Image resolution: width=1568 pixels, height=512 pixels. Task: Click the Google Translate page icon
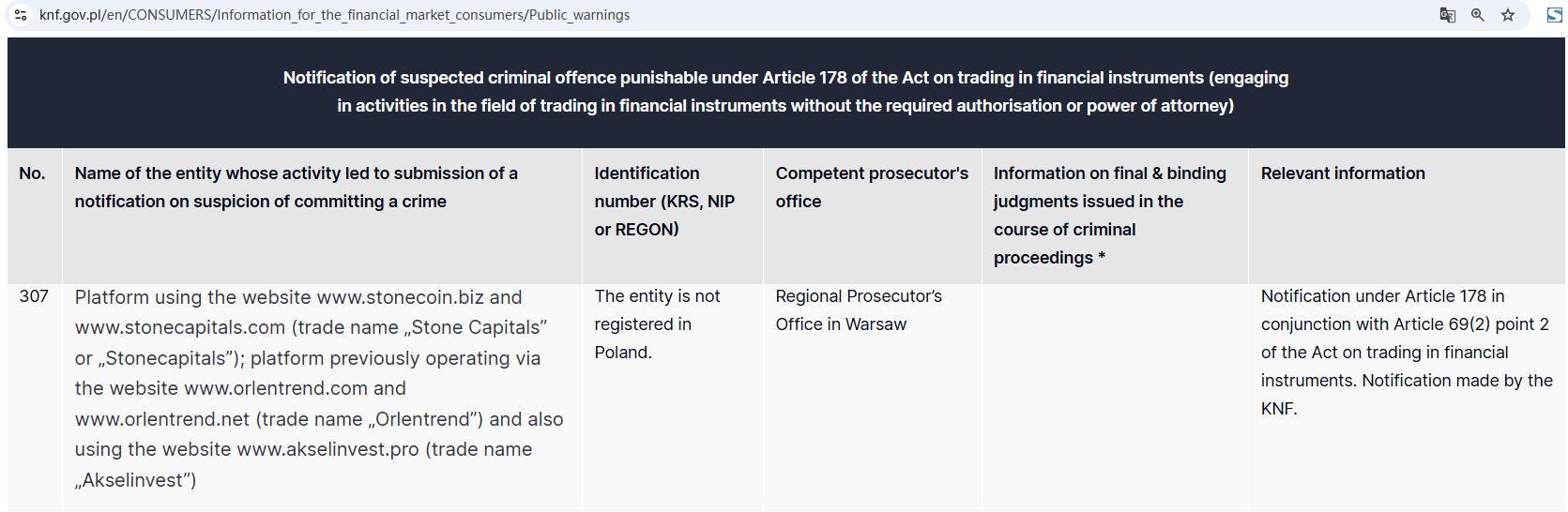1447,15
